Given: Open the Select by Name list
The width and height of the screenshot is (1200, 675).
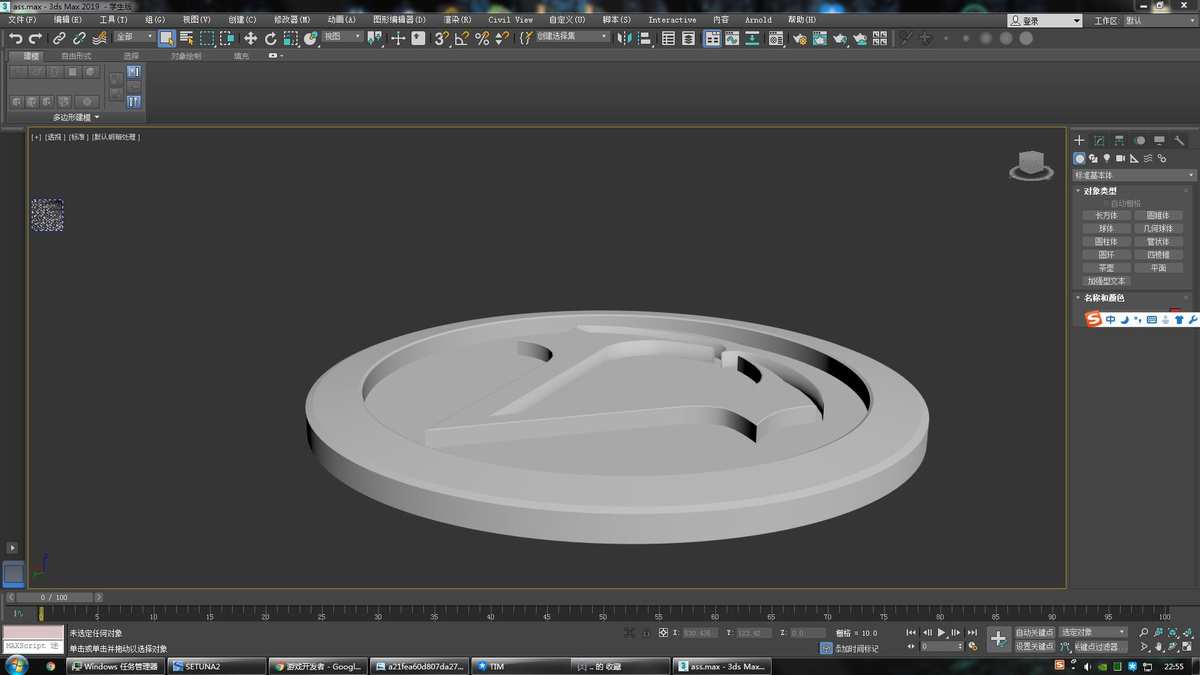Looking at the screenshot, I should (x=187, y=38).
